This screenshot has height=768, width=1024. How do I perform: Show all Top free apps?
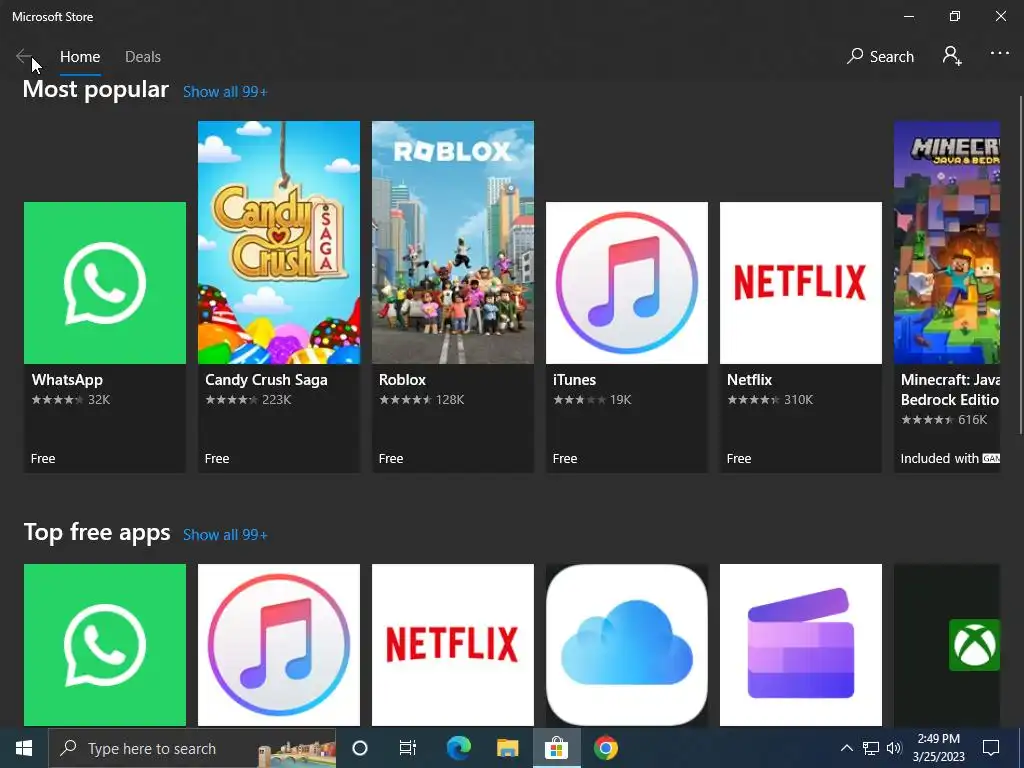pos(225,535)
